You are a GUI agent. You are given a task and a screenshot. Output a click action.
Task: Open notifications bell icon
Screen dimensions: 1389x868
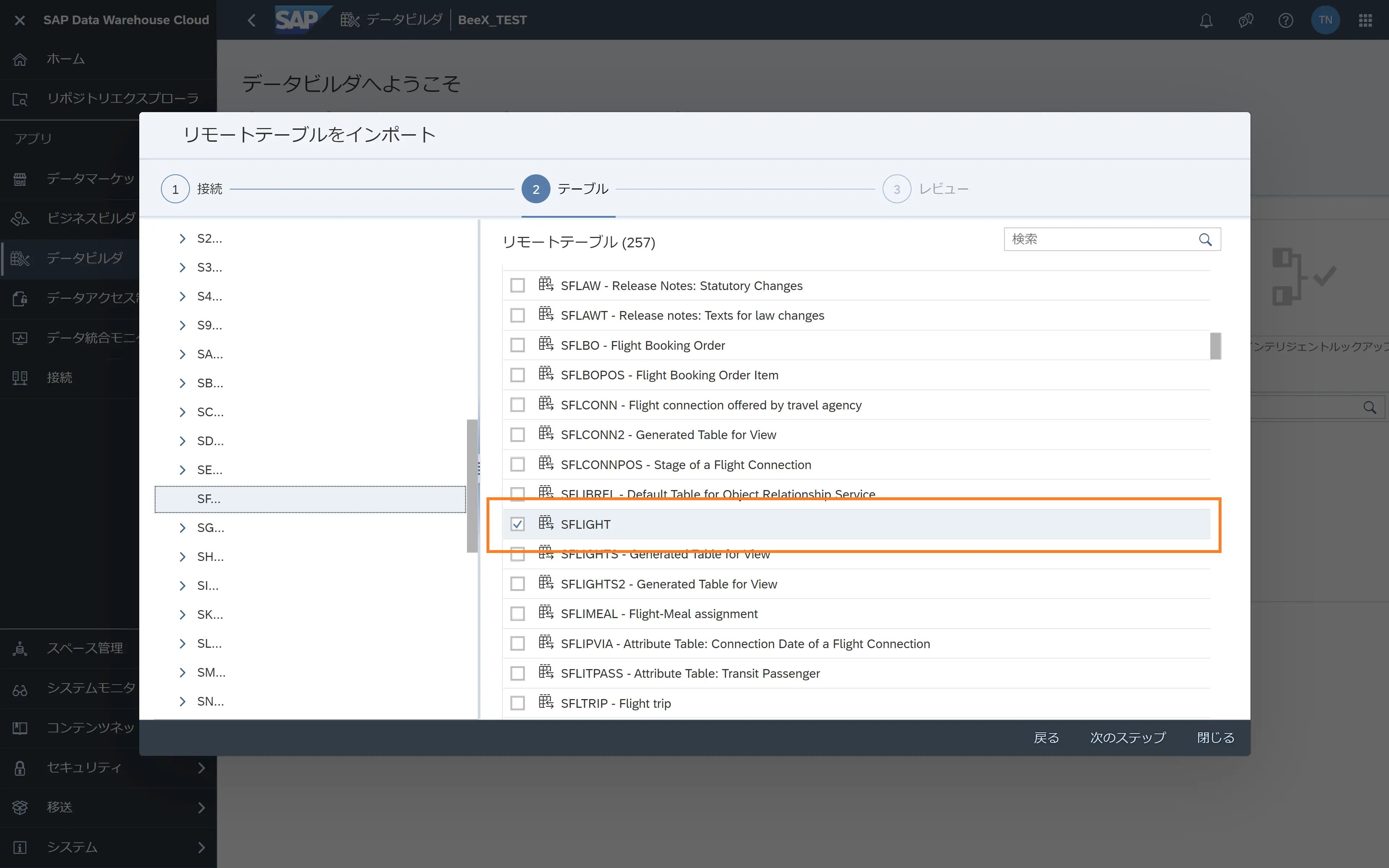click(1206, 20)
